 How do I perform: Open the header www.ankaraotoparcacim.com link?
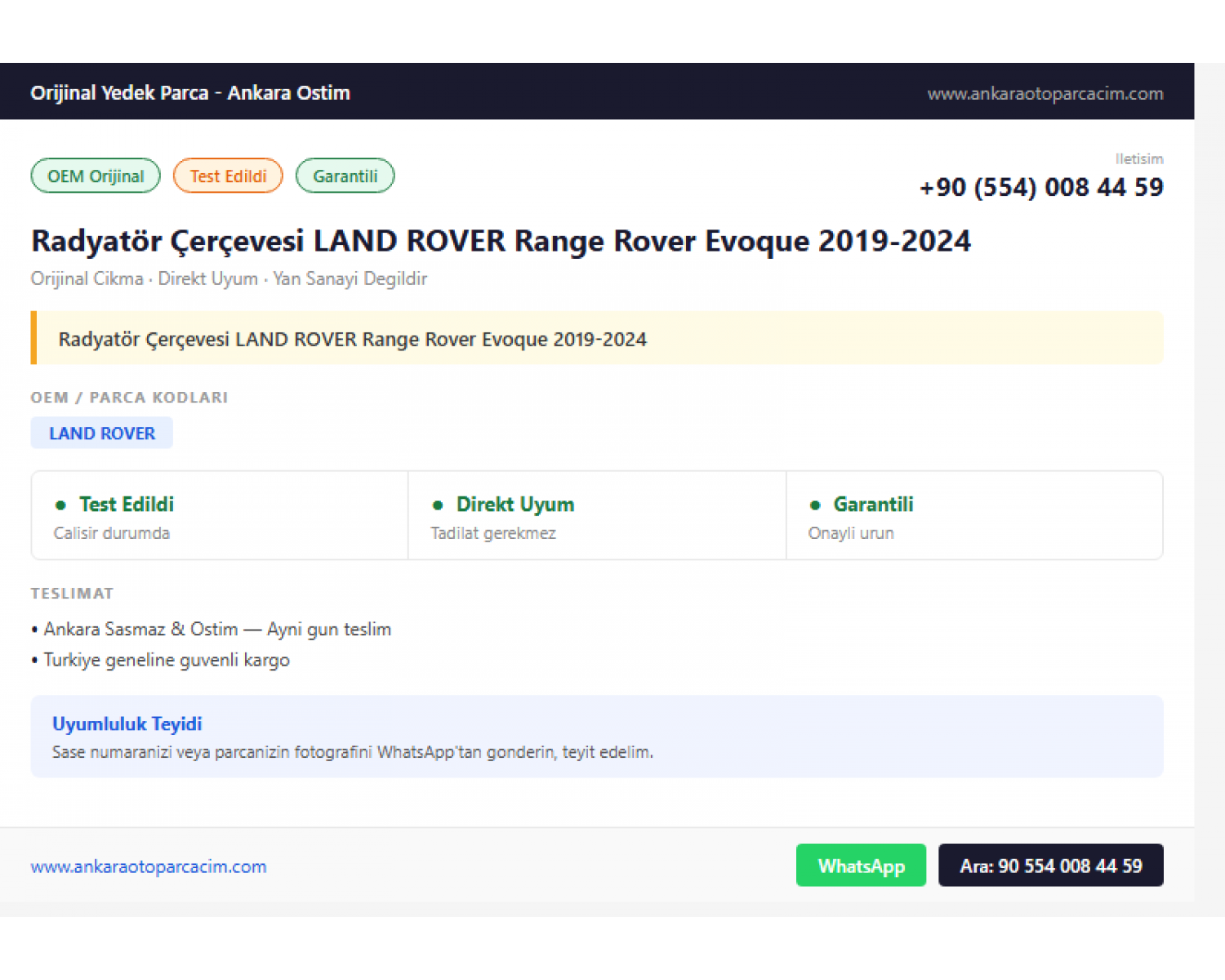pos(1045,93)
